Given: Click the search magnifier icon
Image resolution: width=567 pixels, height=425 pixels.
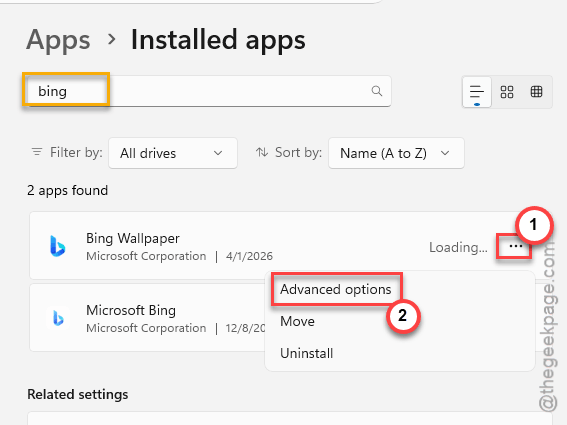Looking at the screenshot, I should click(x=376, y=91).
